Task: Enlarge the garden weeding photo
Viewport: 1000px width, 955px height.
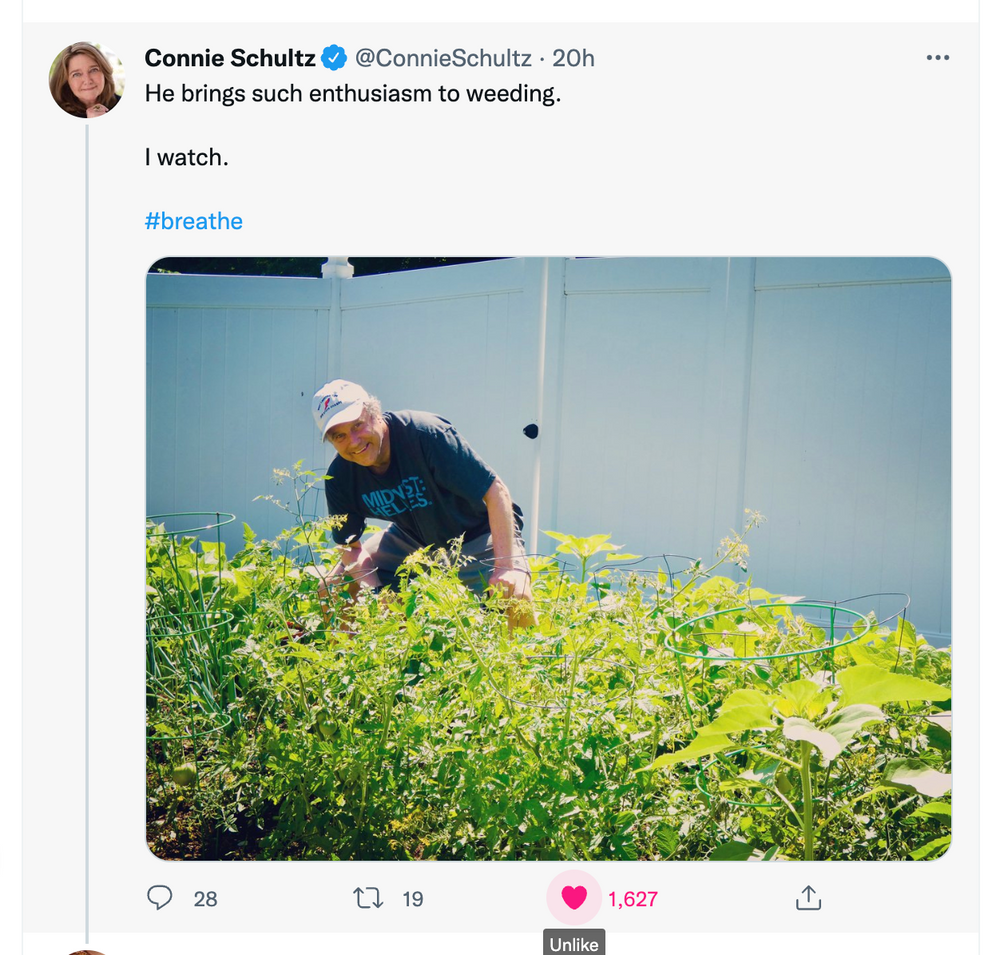Action: 548,558
